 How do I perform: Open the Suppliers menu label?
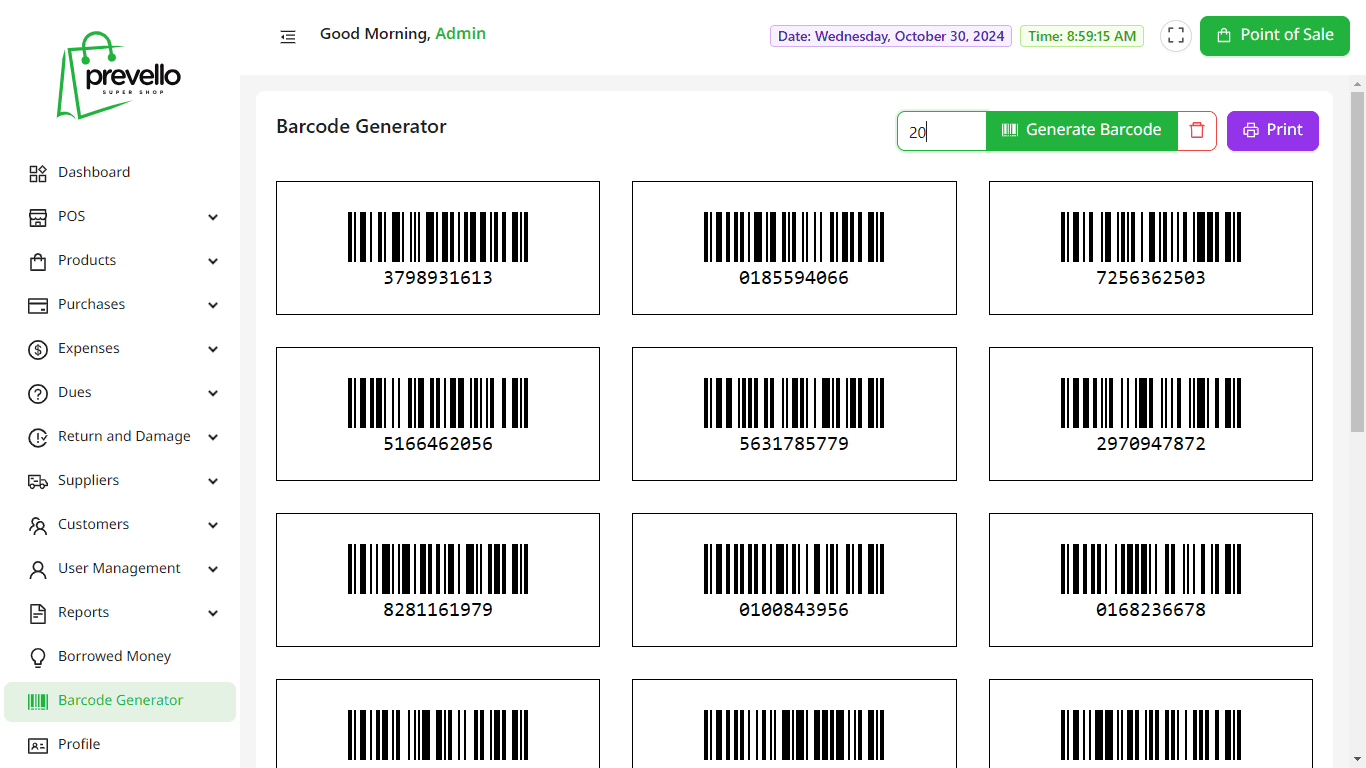click(x=88, y=480)
